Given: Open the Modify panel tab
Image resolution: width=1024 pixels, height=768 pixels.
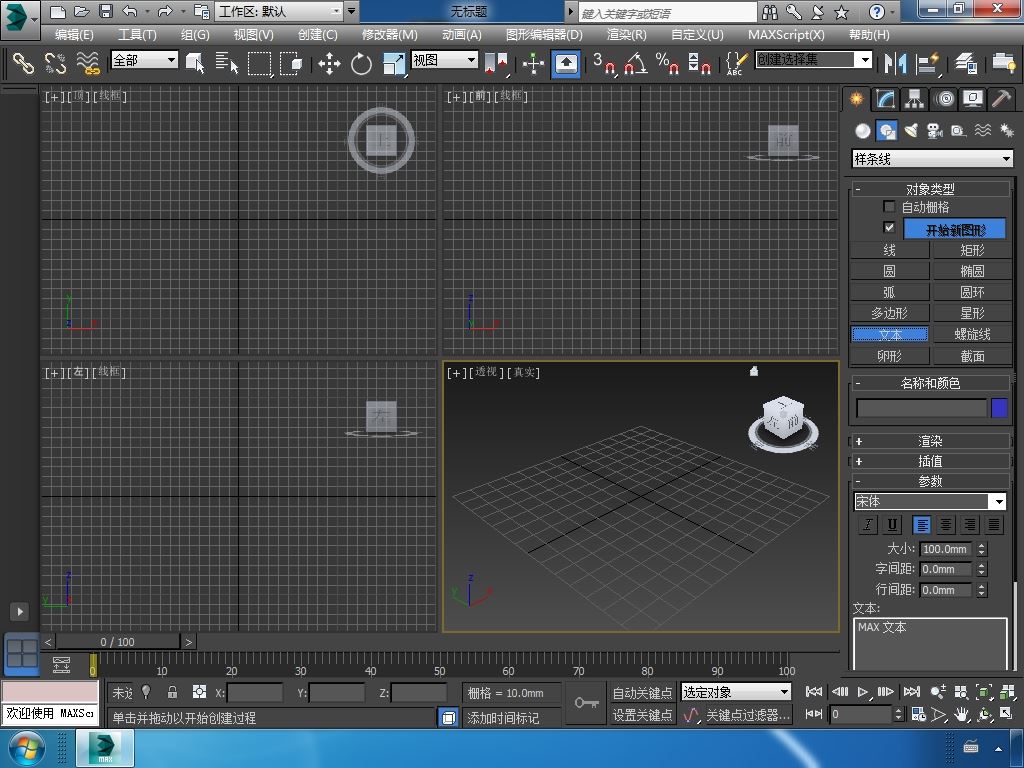Looking at the screenshot, I should (x=885, y=99).
